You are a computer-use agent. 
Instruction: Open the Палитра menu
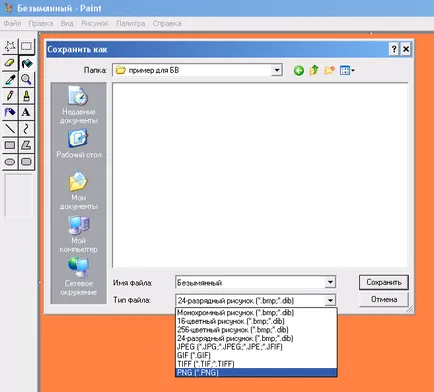(x=131, y=23)
